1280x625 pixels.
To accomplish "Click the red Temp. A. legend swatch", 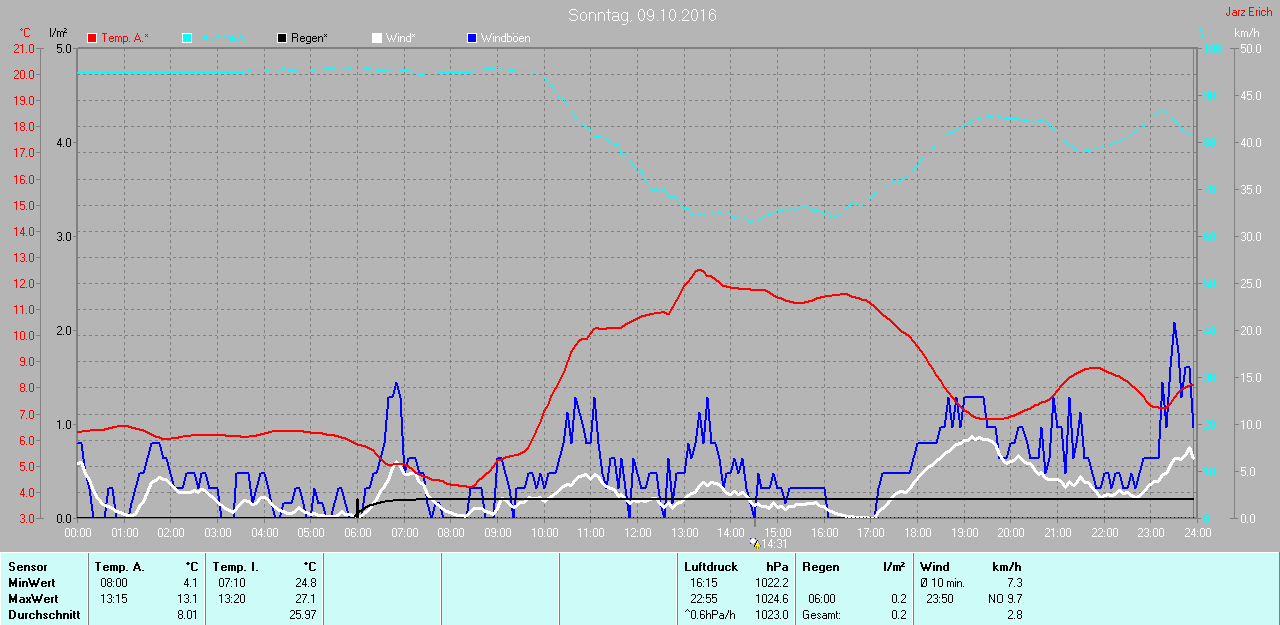I will (x=92, y=38).
